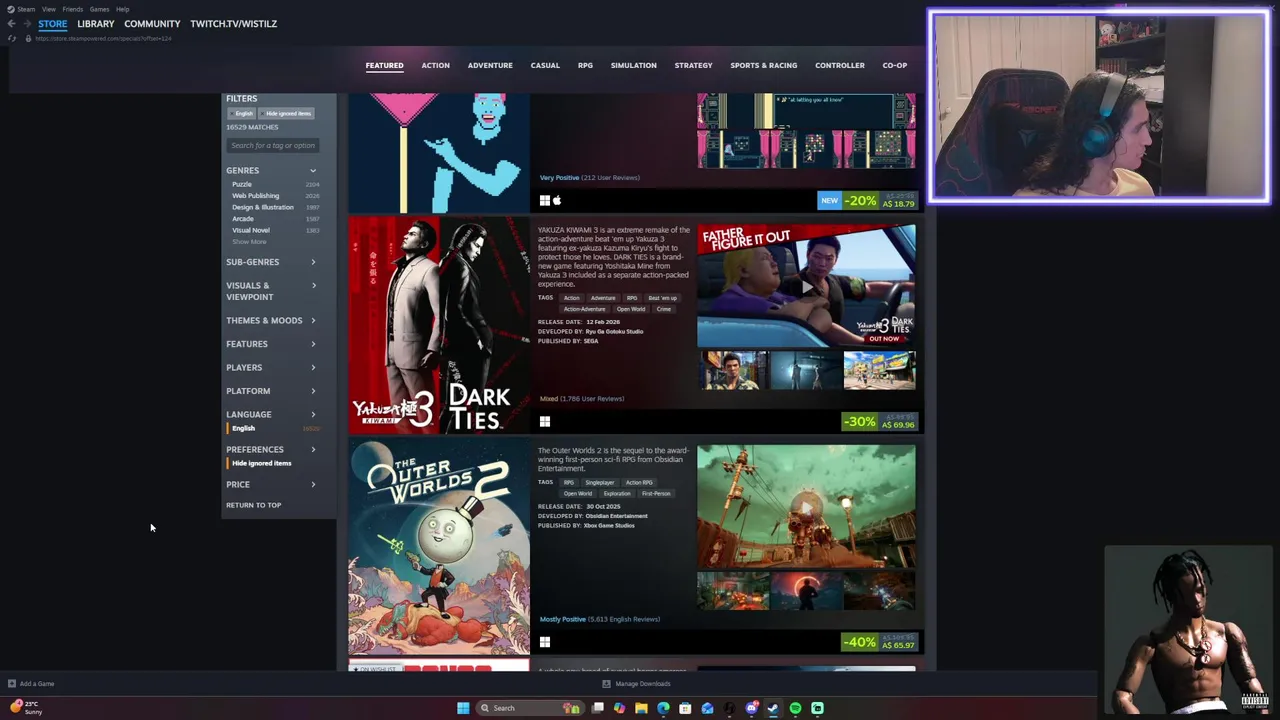Click Show More under Genres
This screenshot has height=720, width=1280.
click(249, 242)
